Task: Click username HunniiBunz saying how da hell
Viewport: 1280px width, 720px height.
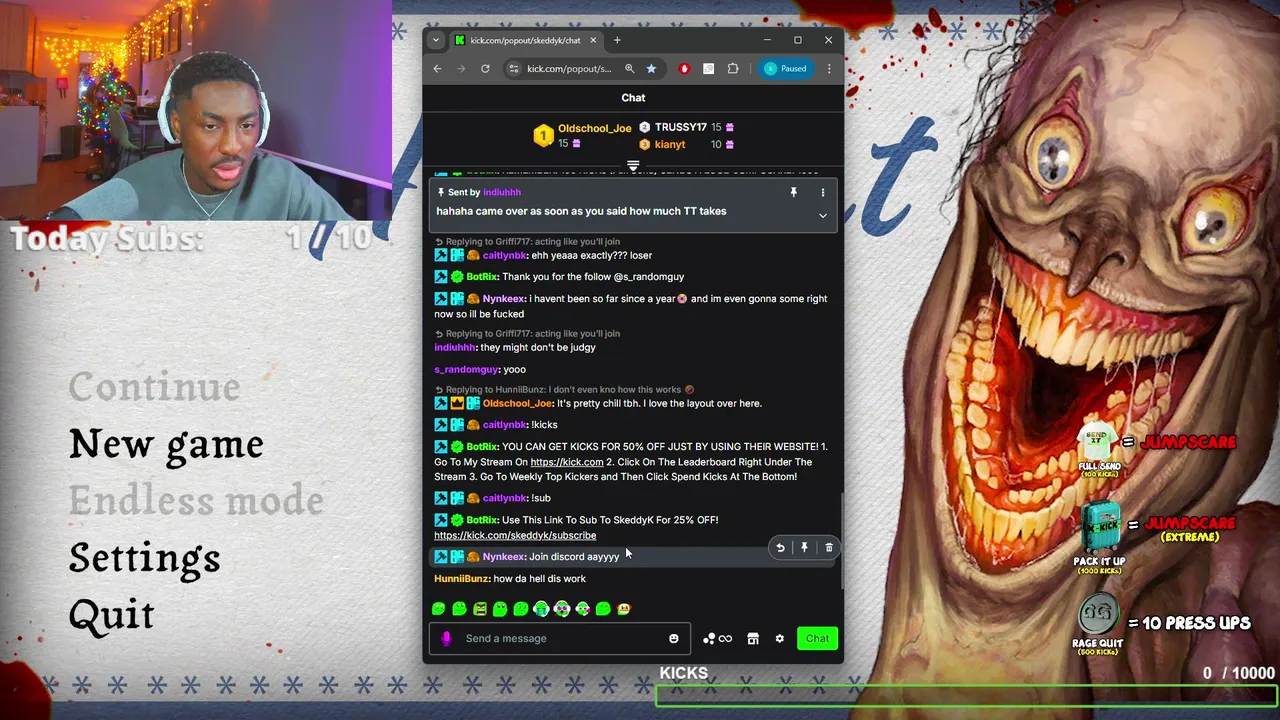Action: (x=461, y=578)
